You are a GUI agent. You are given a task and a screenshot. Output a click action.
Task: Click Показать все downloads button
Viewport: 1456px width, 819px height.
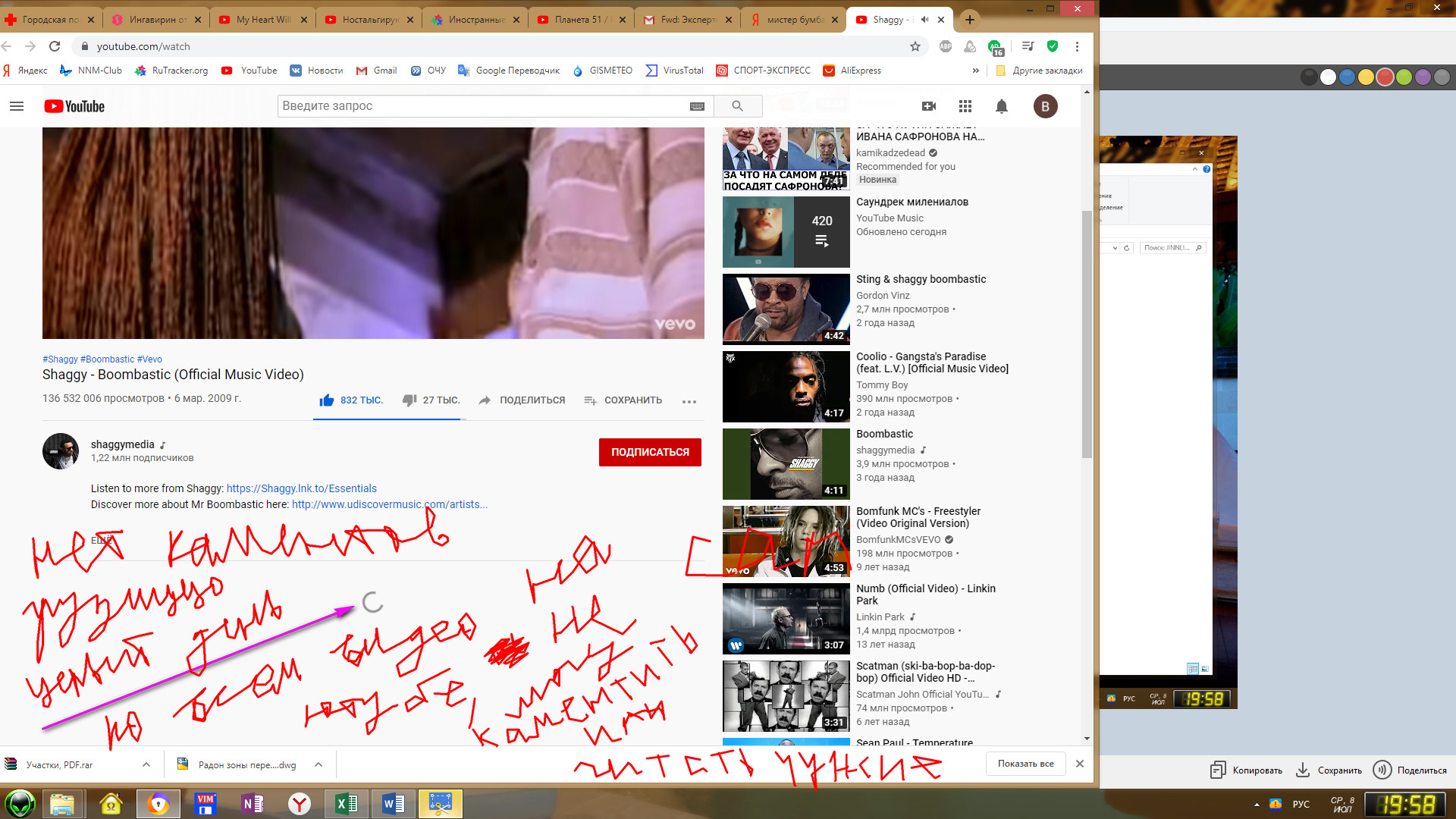[1025, 764]
